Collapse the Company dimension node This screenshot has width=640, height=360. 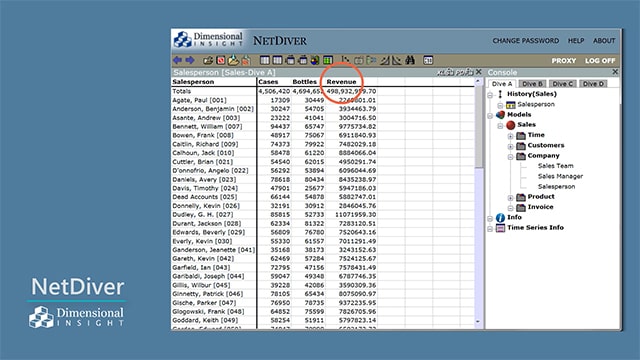pos(510,157)
